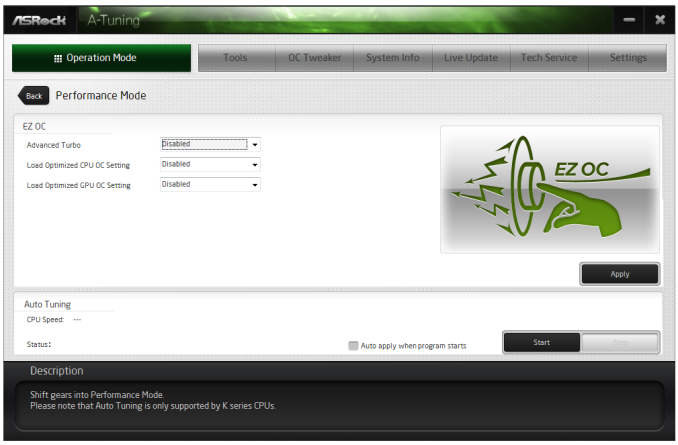Go to the Live Update tab
This screenshot has height=445, width=678.
coord(471,58)
